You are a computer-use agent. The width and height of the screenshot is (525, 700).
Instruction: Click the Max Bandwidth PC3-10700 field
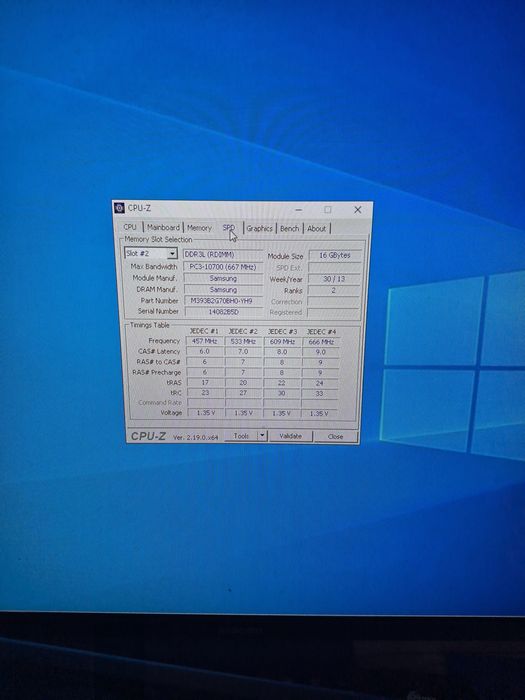click(223, 267)
